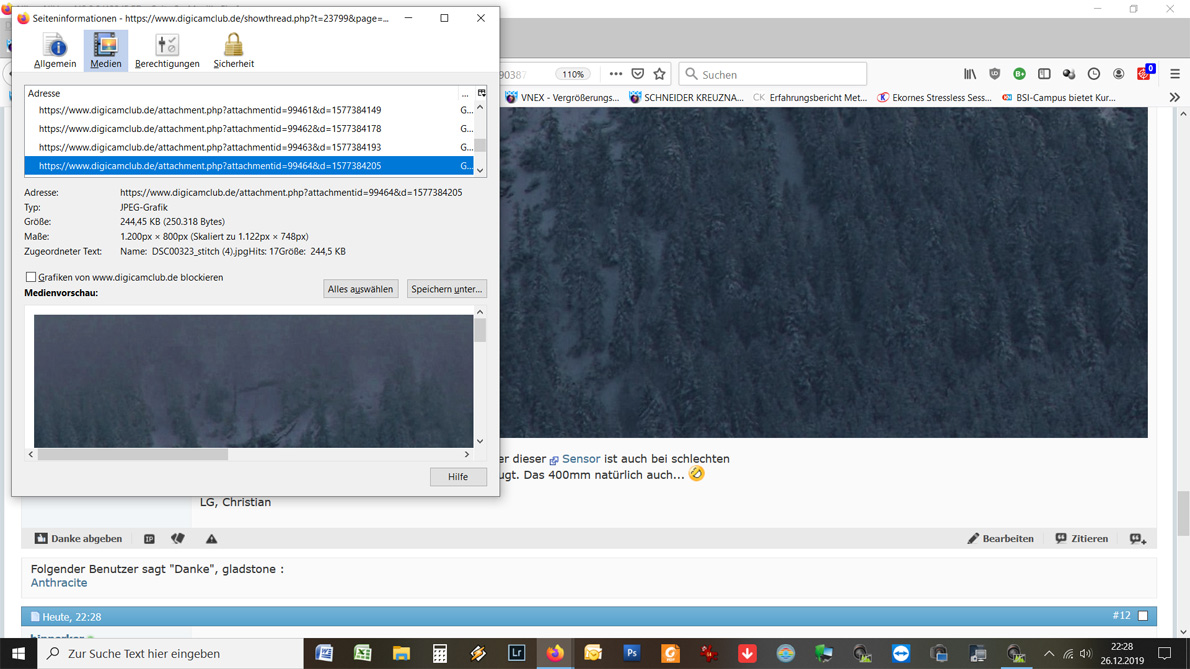The height and width of the screenshot is (669, 1190).
Task: Open the Firefox hamburger menu
Action: tap(1175, 74)
